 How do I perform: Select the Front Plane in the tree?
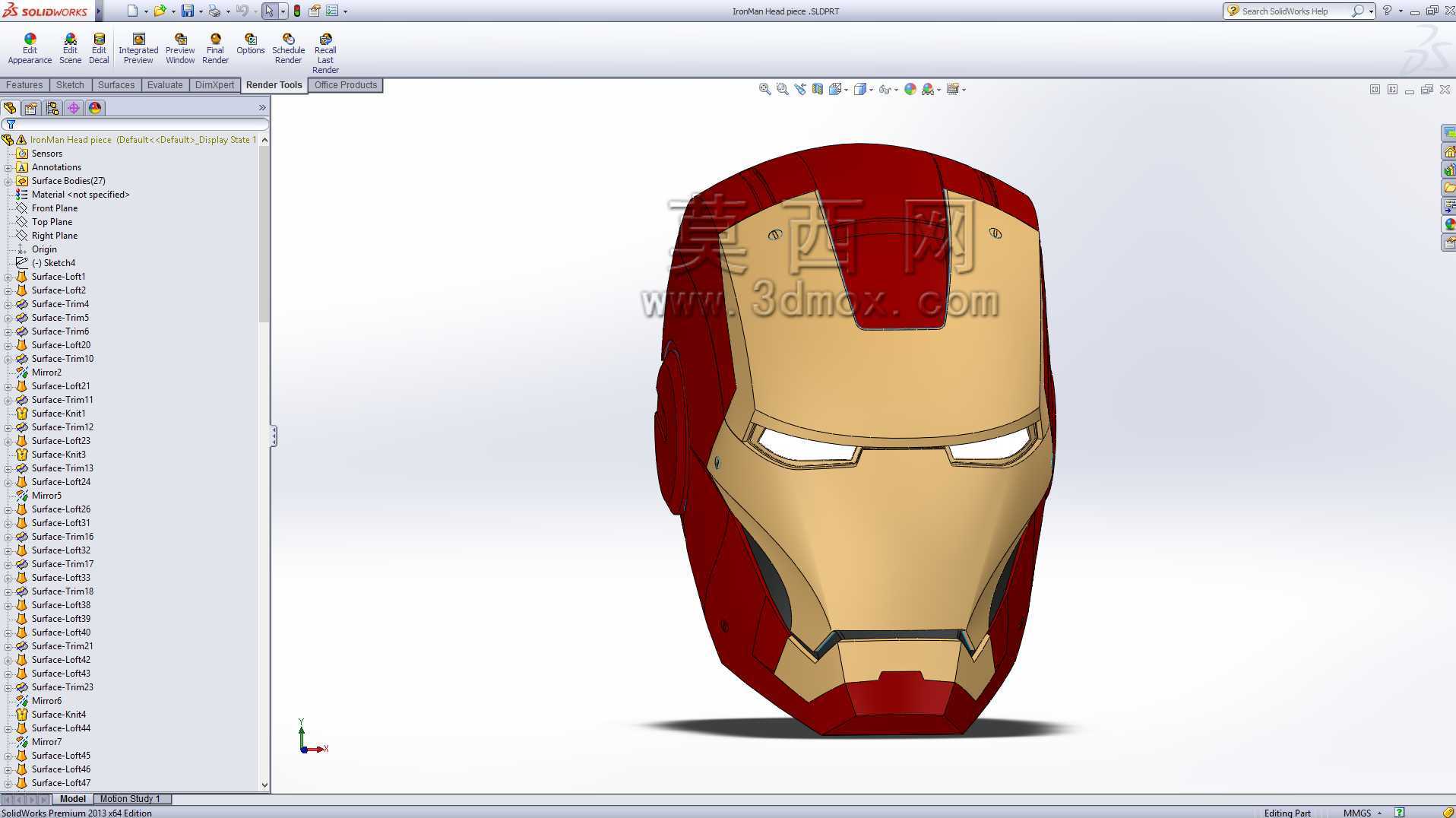tap(55, 208)
